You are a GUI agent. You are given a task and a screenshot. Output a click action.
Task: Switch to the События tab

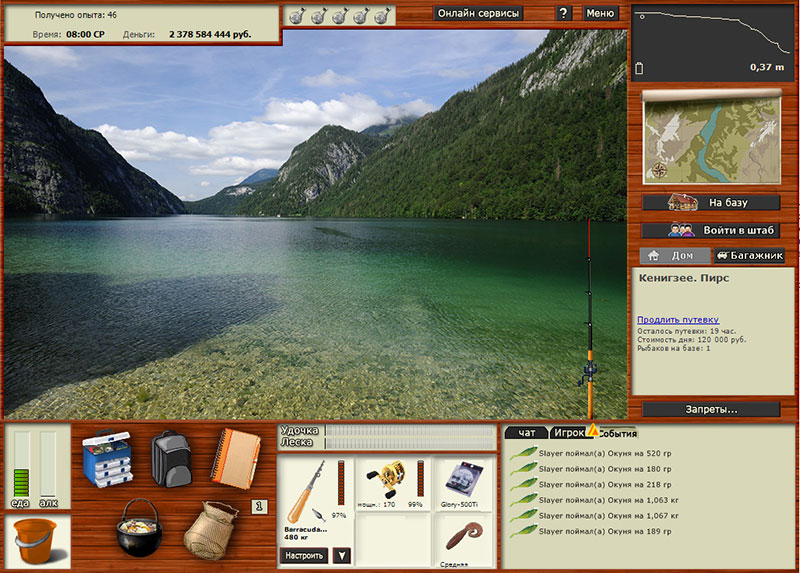[617, 433]
